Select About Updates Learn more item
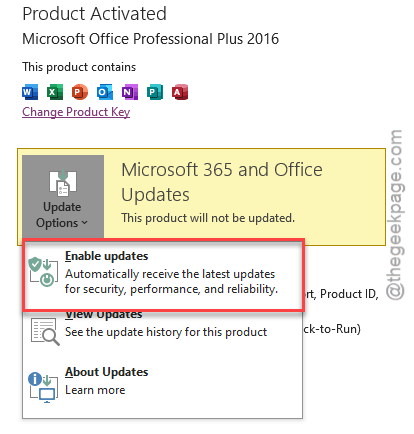 pyautogui.click(x=163, y=382)
